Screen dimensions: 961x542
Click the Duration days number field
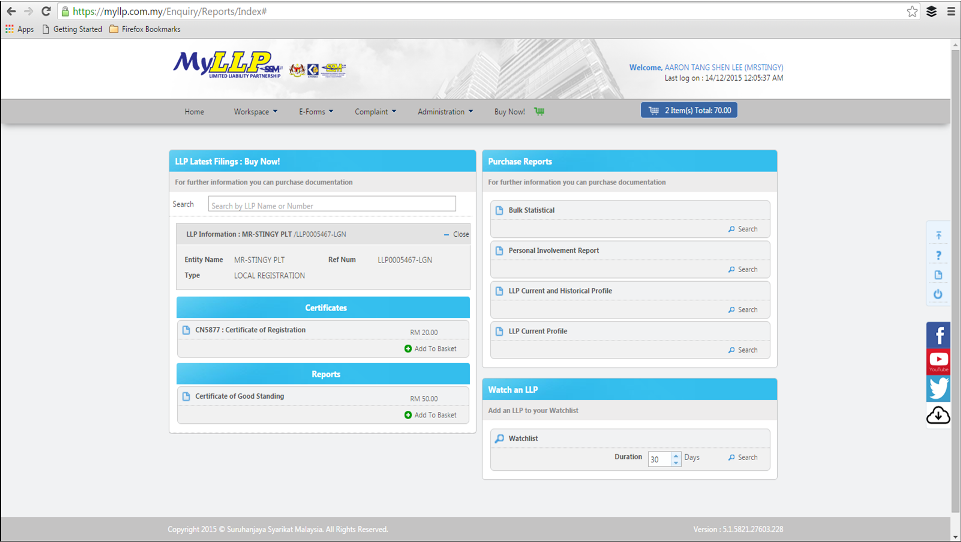pyautogui.click(x=659, y=459)
